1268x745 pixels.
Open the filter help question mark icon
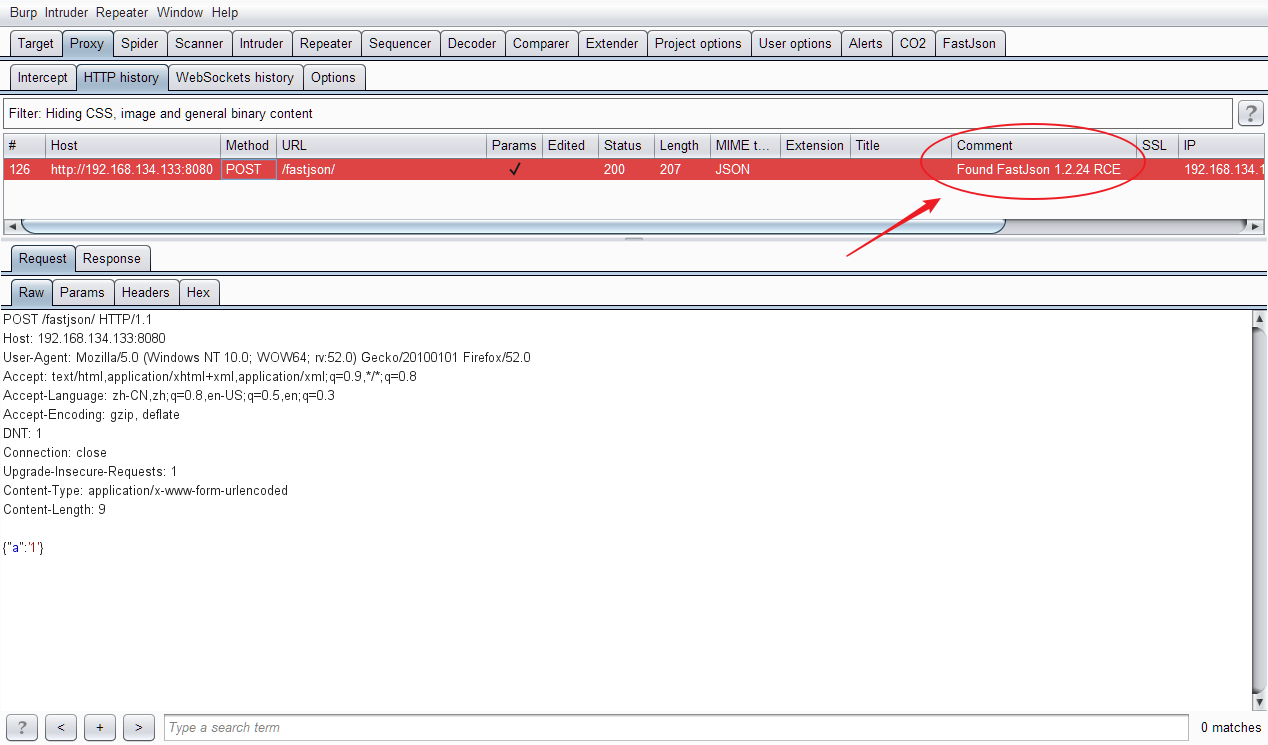tap(1250, 113)
